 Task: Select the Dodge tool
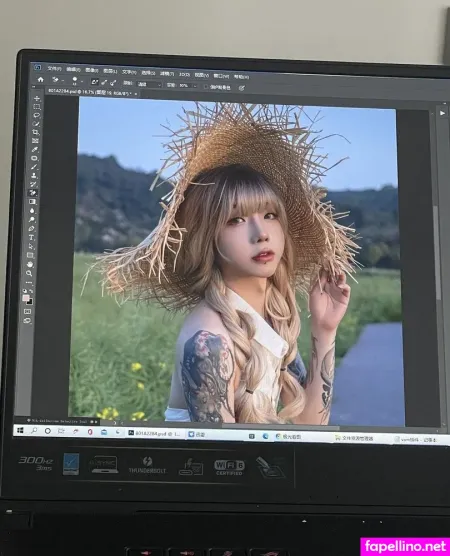pos(32,219)
